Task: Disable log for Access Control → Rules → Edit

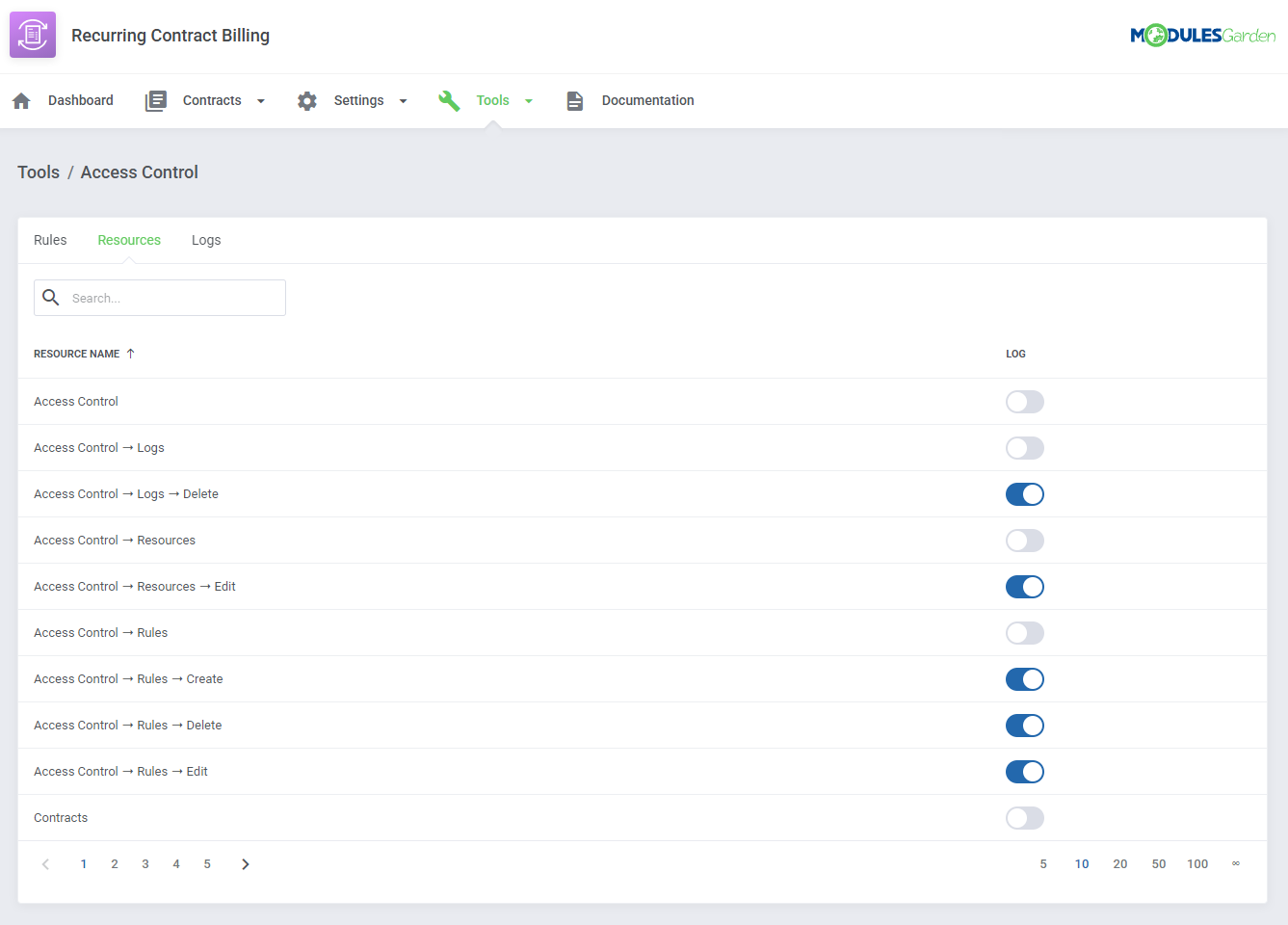Action: 1025,772
